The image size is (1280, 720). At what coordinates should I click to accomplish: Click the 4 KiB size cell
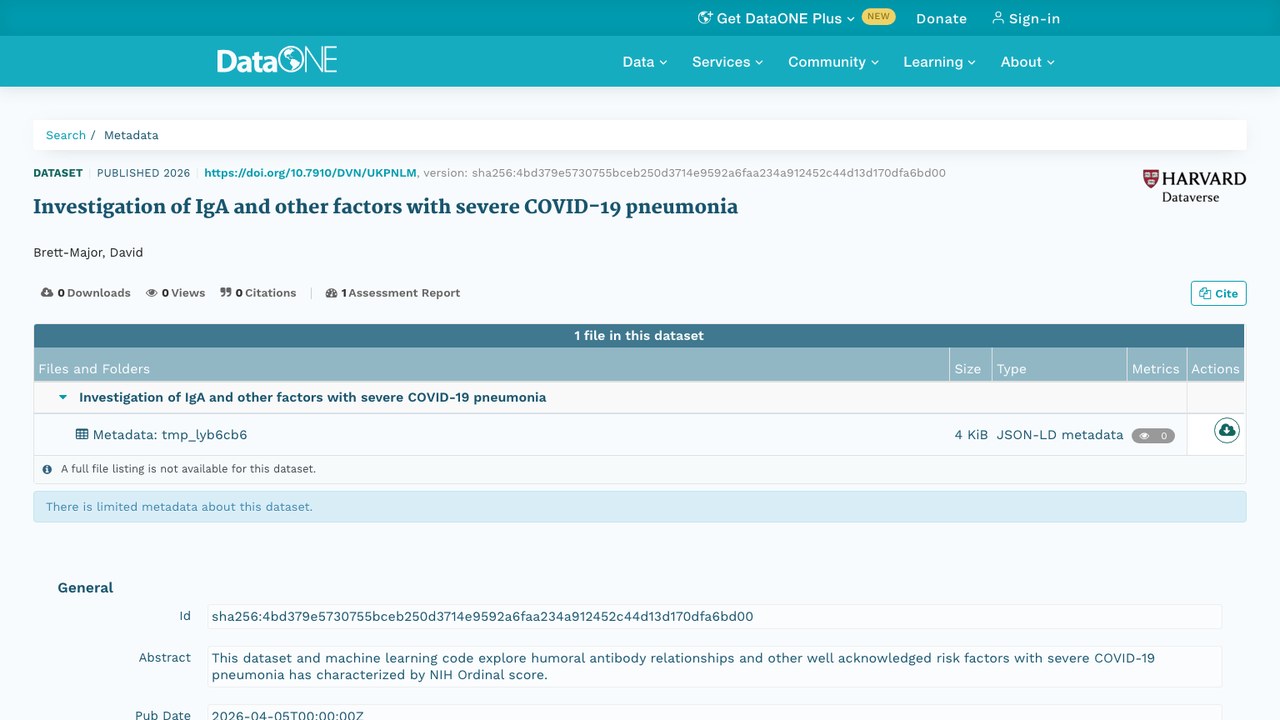(971, 435)
